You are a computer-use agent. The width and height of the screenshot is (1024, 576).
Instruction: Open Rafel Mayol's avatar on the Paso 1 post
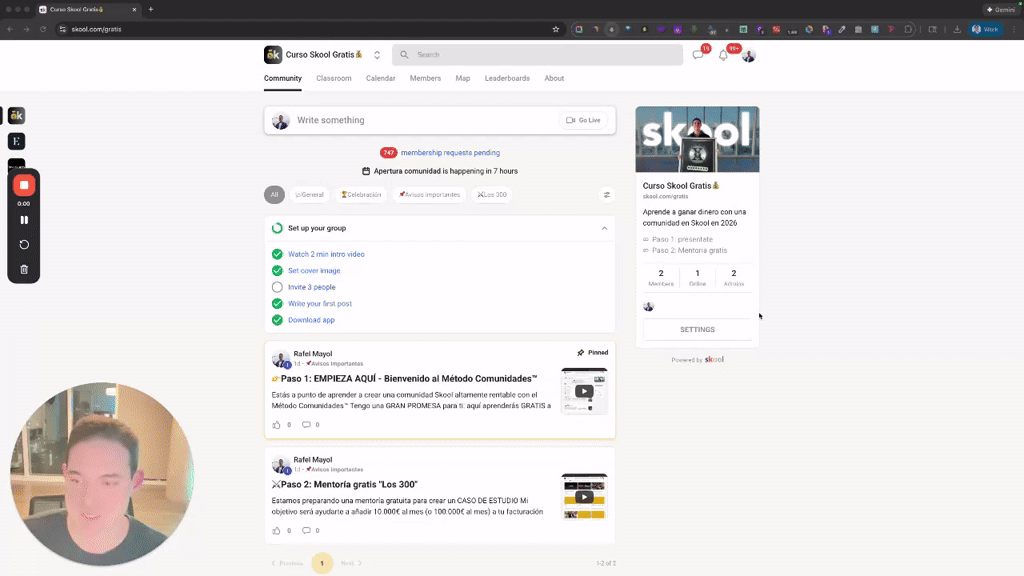(281, 359)
